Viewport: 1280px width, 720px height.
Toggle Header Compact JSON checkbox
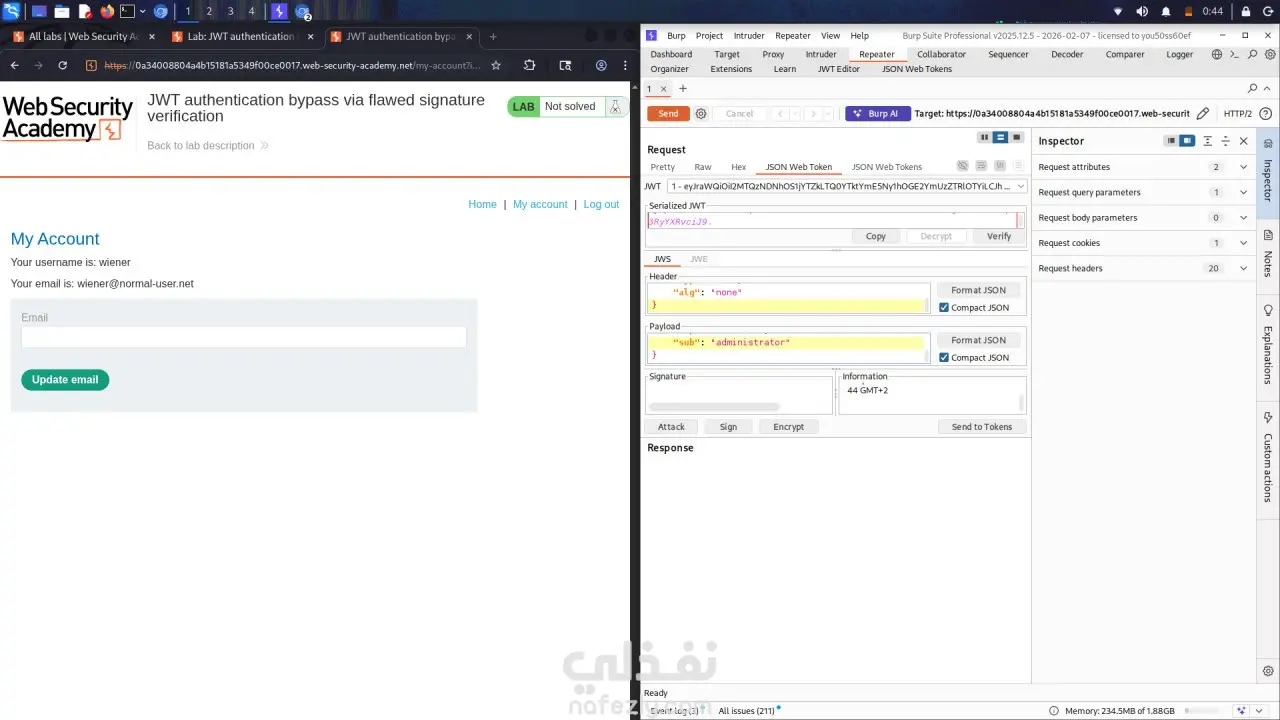pyautogui.click(x=944, y=308)
